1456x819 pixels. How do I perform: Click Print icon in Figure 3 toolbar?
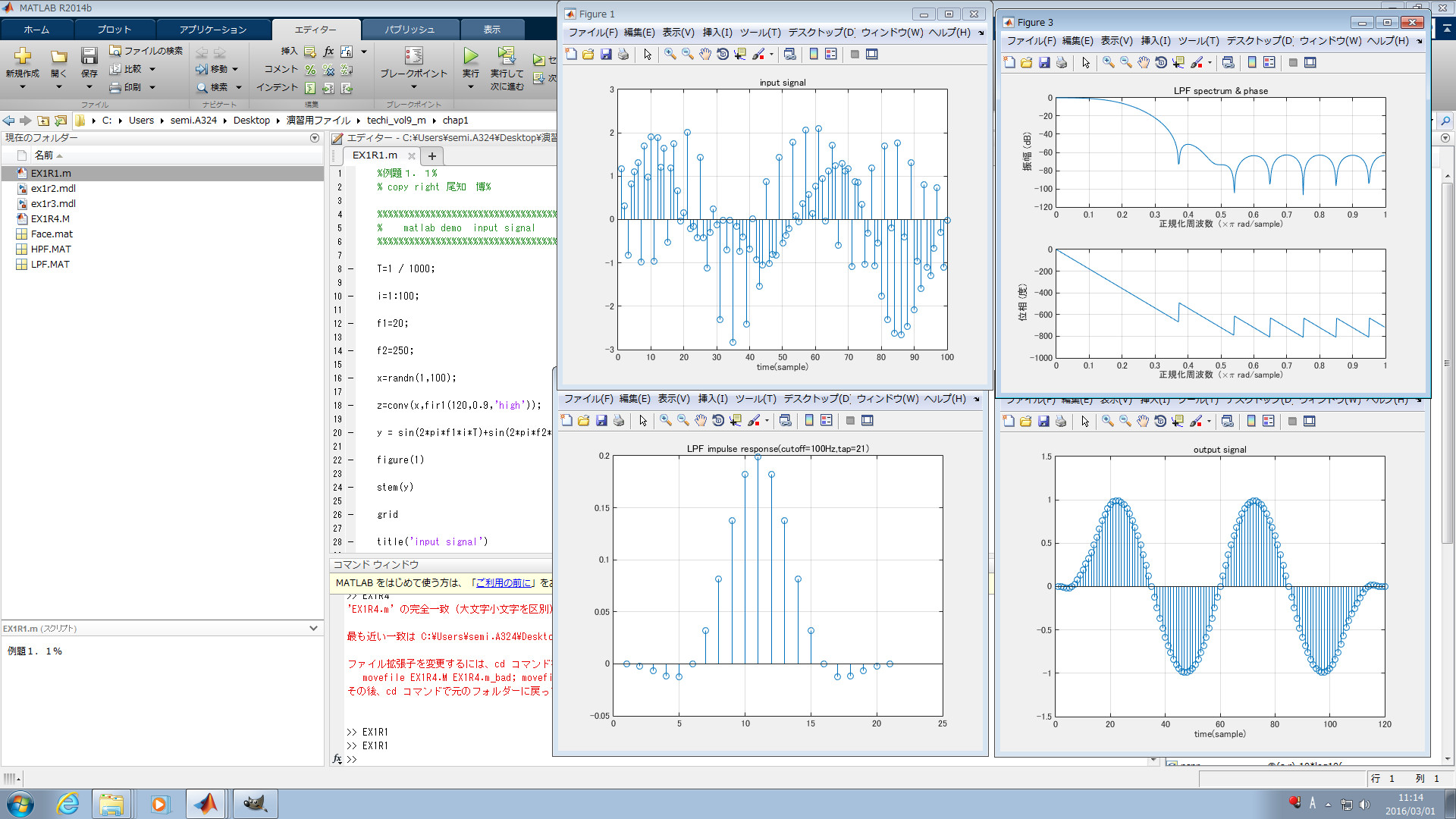pos(1062,62)
